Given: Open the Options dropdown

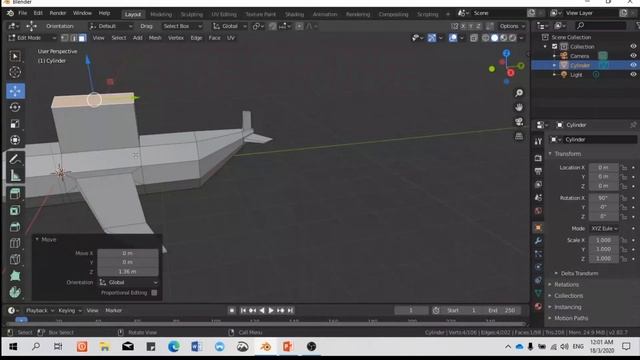Looking at the screenshot, I should (x=512, y=26).
